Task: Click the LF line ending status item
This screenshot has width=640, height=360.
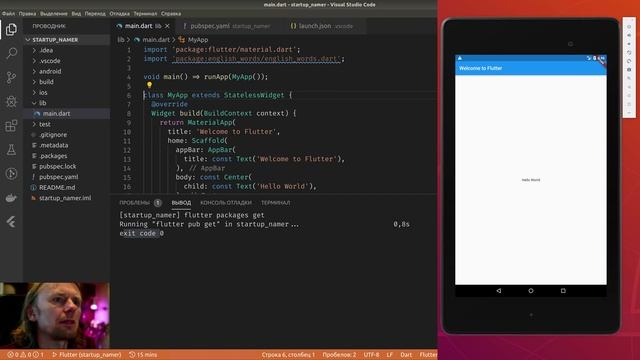Action: pos(390,355)
